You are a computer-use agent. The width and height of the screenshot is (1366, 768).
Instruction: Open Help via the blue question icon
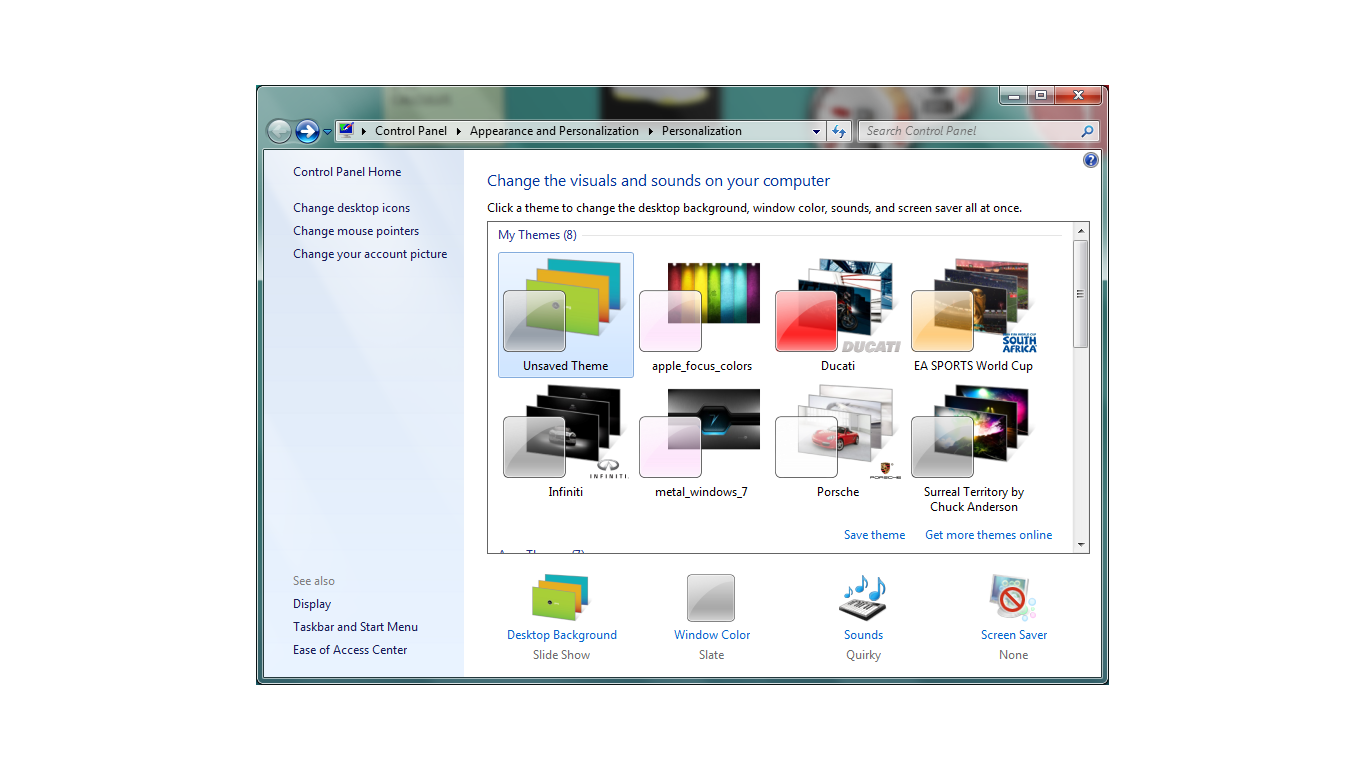[1091, 160]
